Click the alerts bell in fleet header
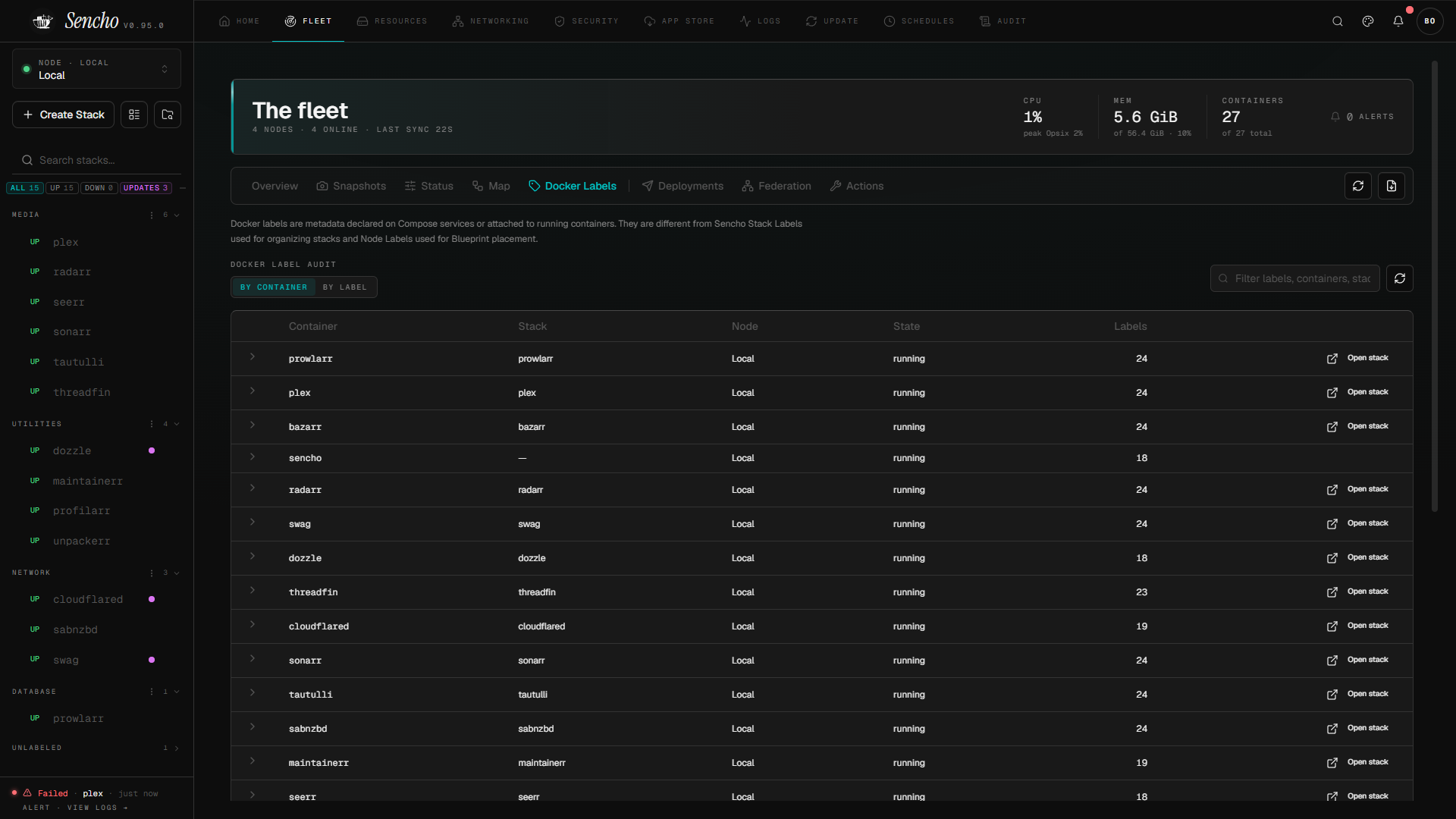Viewport: 1456px width, 819px height. pos(1335,117)
